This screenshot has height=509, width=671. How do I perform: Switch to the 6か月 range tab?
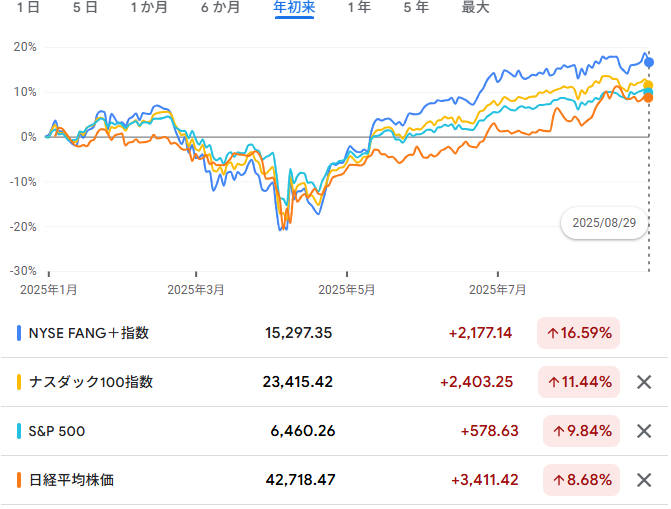(x=220, y=7)
